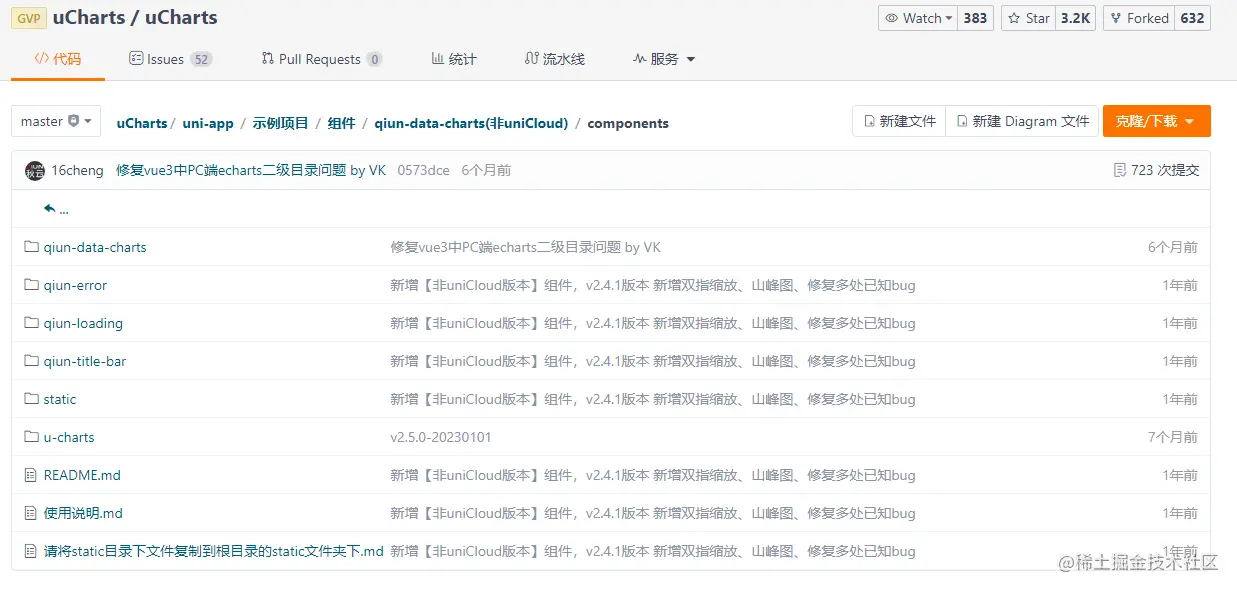Open the 使用说明.md file
The width and height of the screenshot is (1237, 591).
pos(83,513)
